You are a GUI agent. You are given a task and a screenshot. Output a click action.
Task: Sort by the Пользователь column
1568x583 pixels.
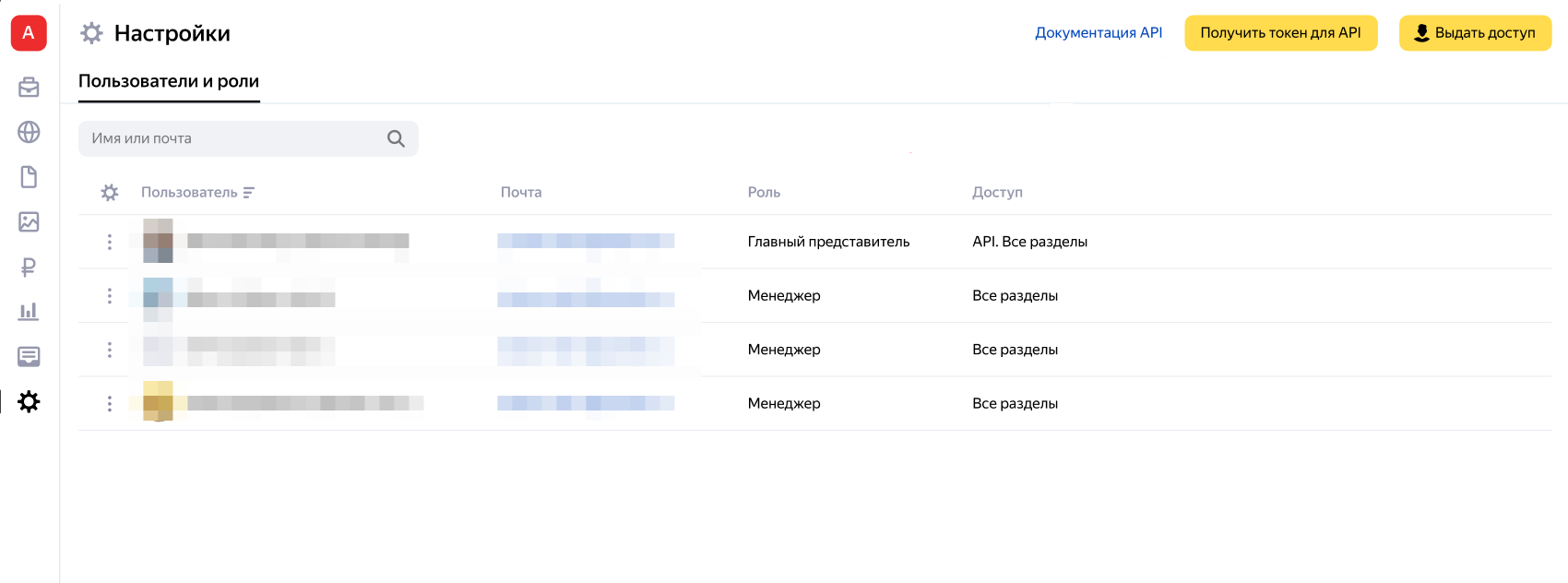pyautogui.click(x=197, y=192)
